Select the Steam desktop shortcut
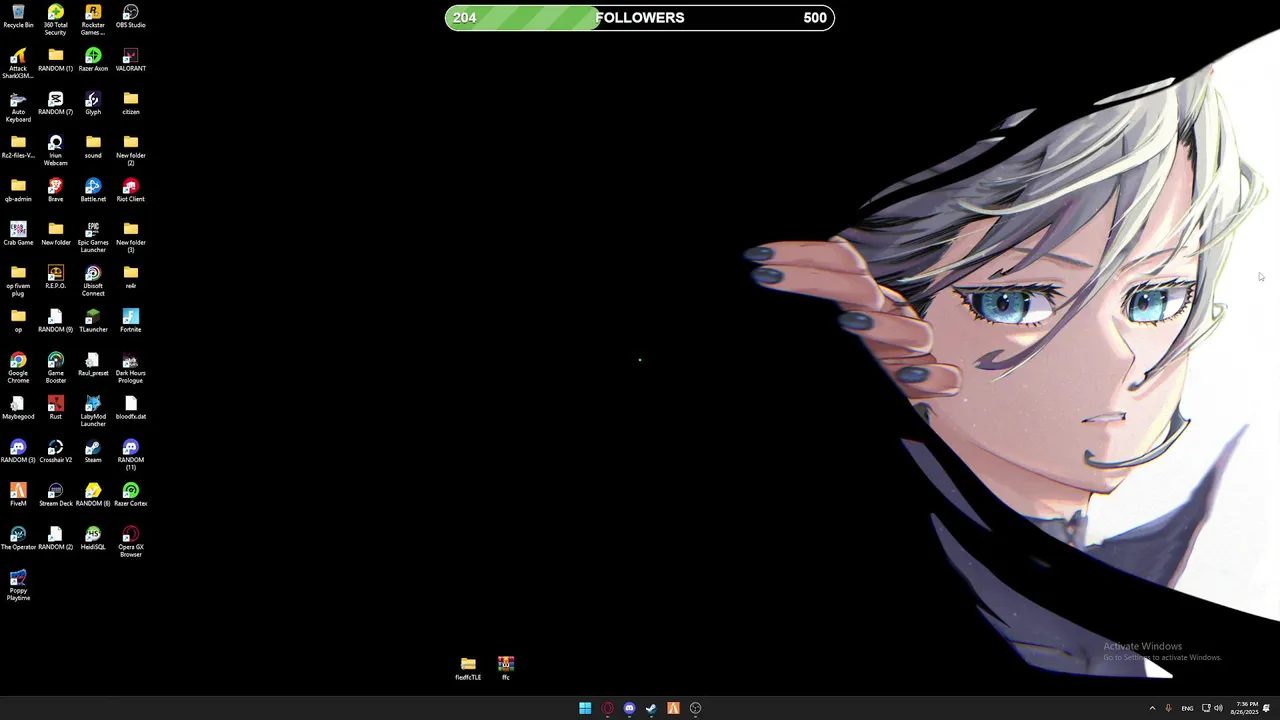This screenshot has height=720, width=1280. (x=93, y=452)
